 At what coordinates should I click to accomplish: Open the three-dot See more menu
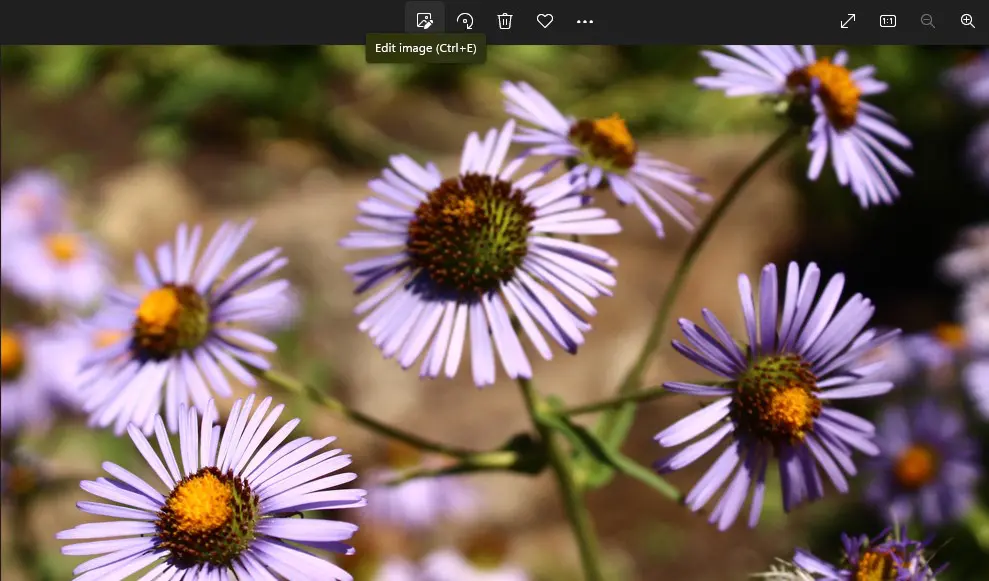coord(585,21)
